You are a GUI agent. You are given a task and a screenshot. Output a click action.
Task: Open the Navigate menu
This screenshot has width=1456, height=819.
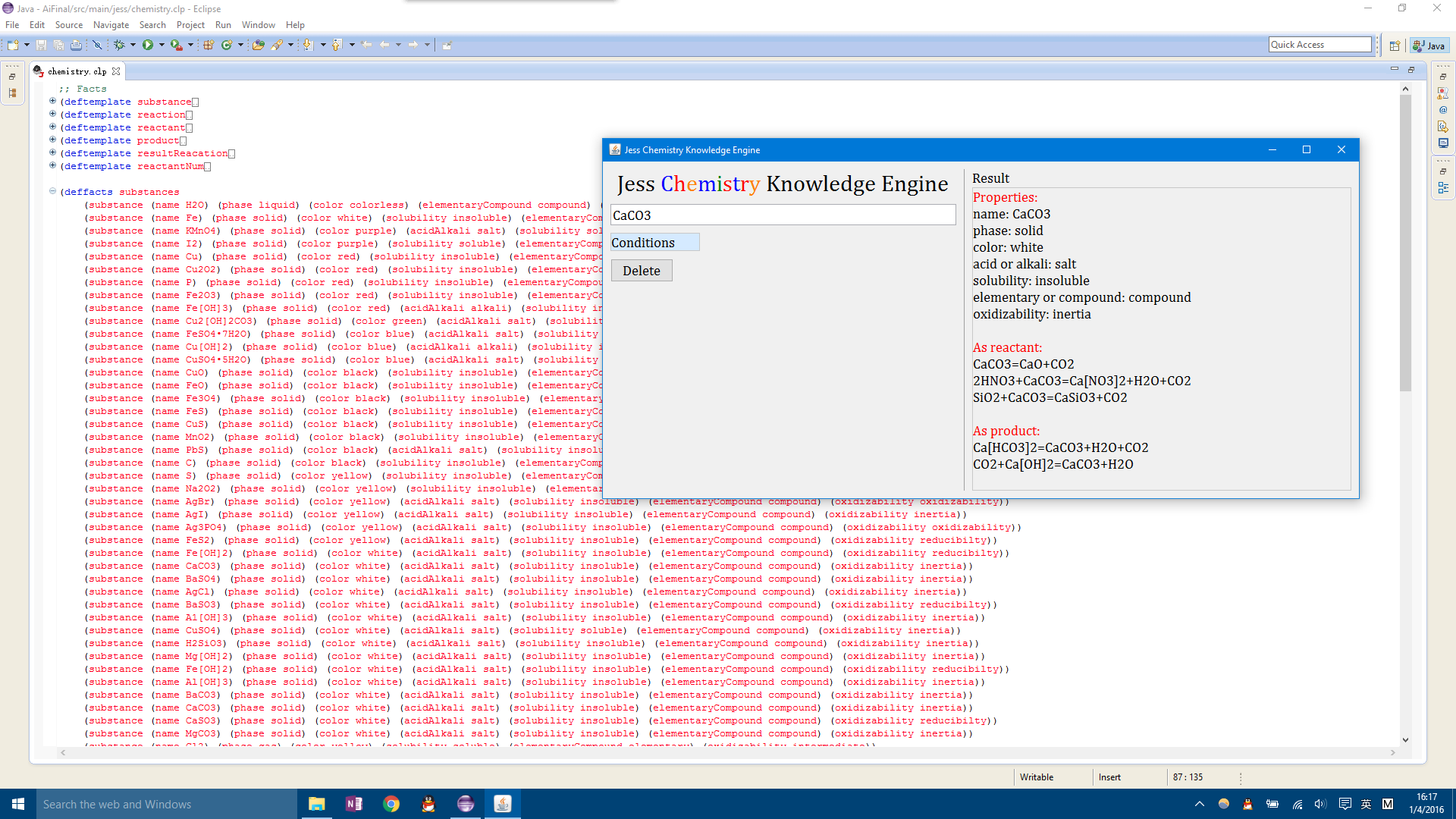tap(111, 25)
